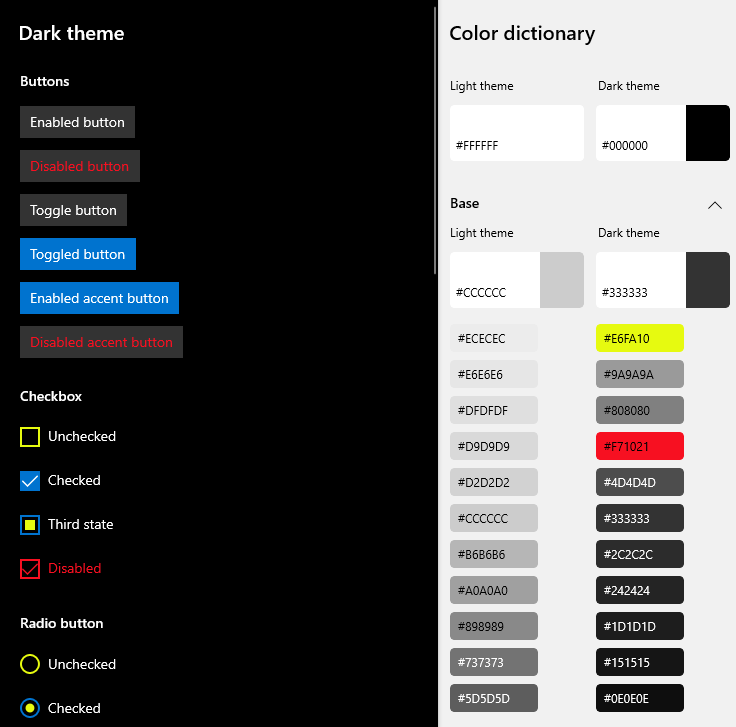The width and height of the screenshot is (736, 727).
Task: Select the #ECECEC light theme swatch
Action: pos(494,338)
